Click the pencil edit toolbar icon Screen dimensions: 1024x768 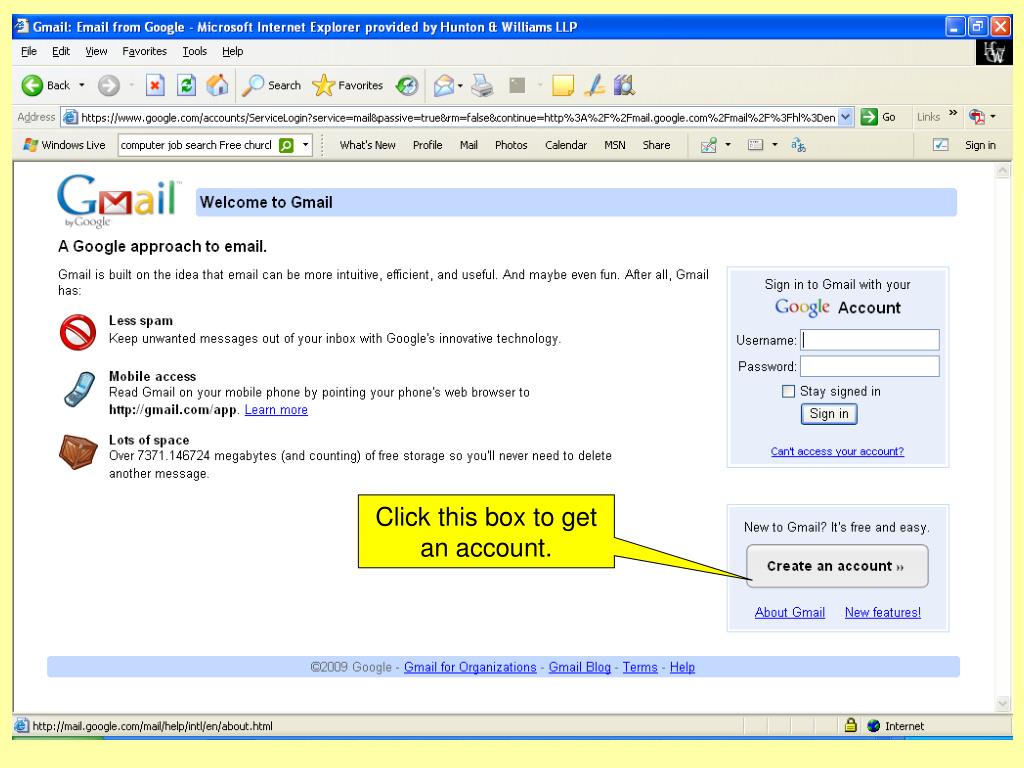click(x=594, y=86)
